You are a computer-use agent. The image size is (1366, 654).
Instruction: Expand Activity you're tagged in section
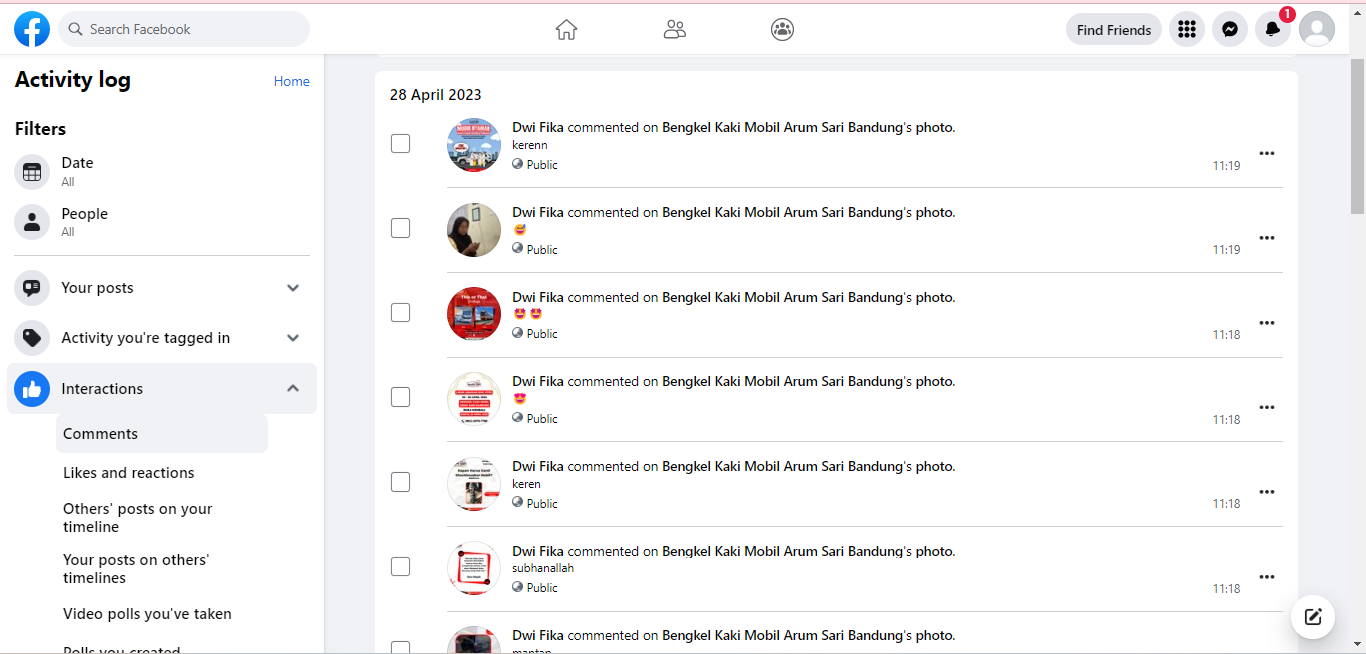click(x=293, y=338)
